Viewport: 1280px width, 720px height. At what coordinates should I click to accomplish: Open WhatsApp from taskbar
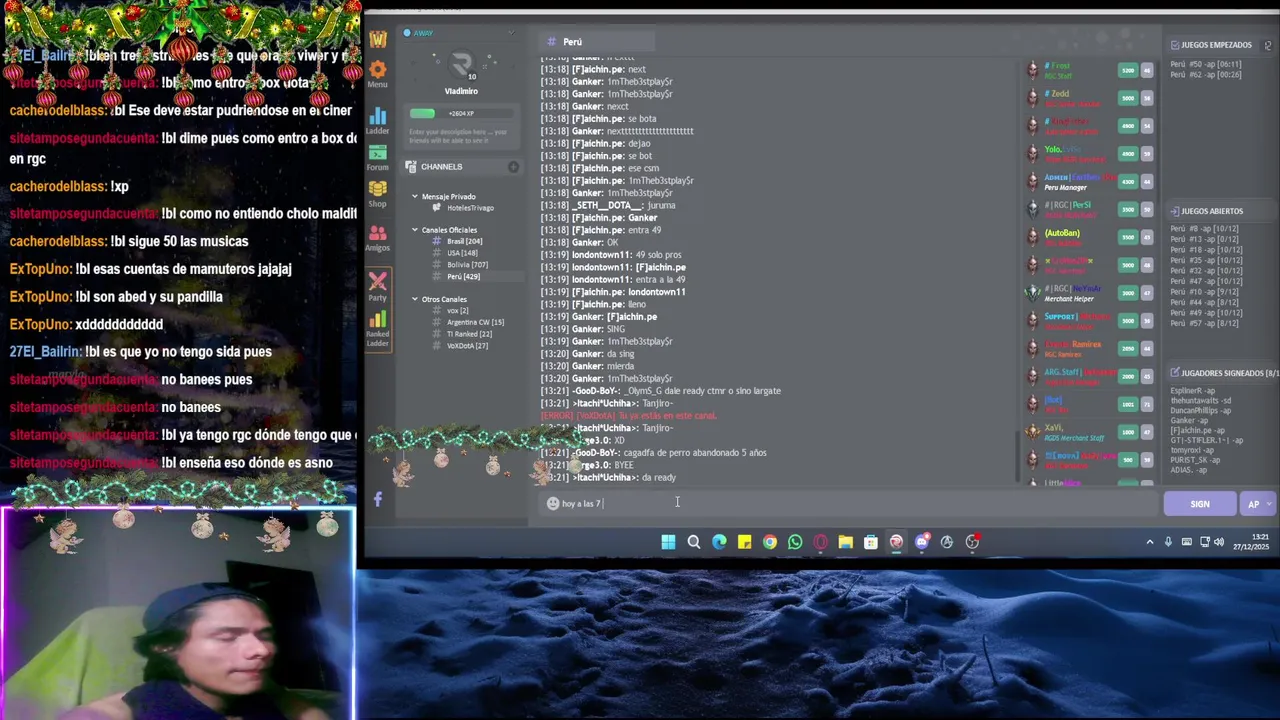(x=795, y=542)
